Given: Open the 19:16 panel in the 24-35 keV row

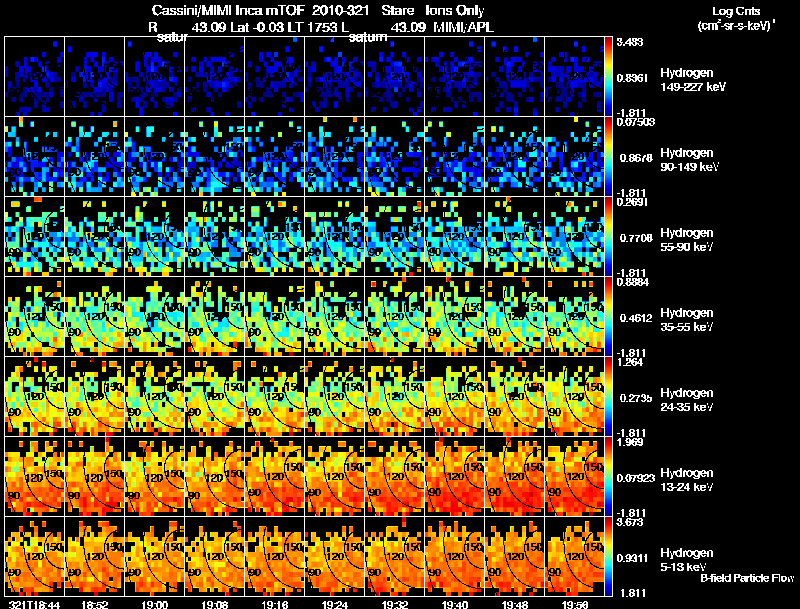Looking at the screenshot, I should tap(274, 396).
